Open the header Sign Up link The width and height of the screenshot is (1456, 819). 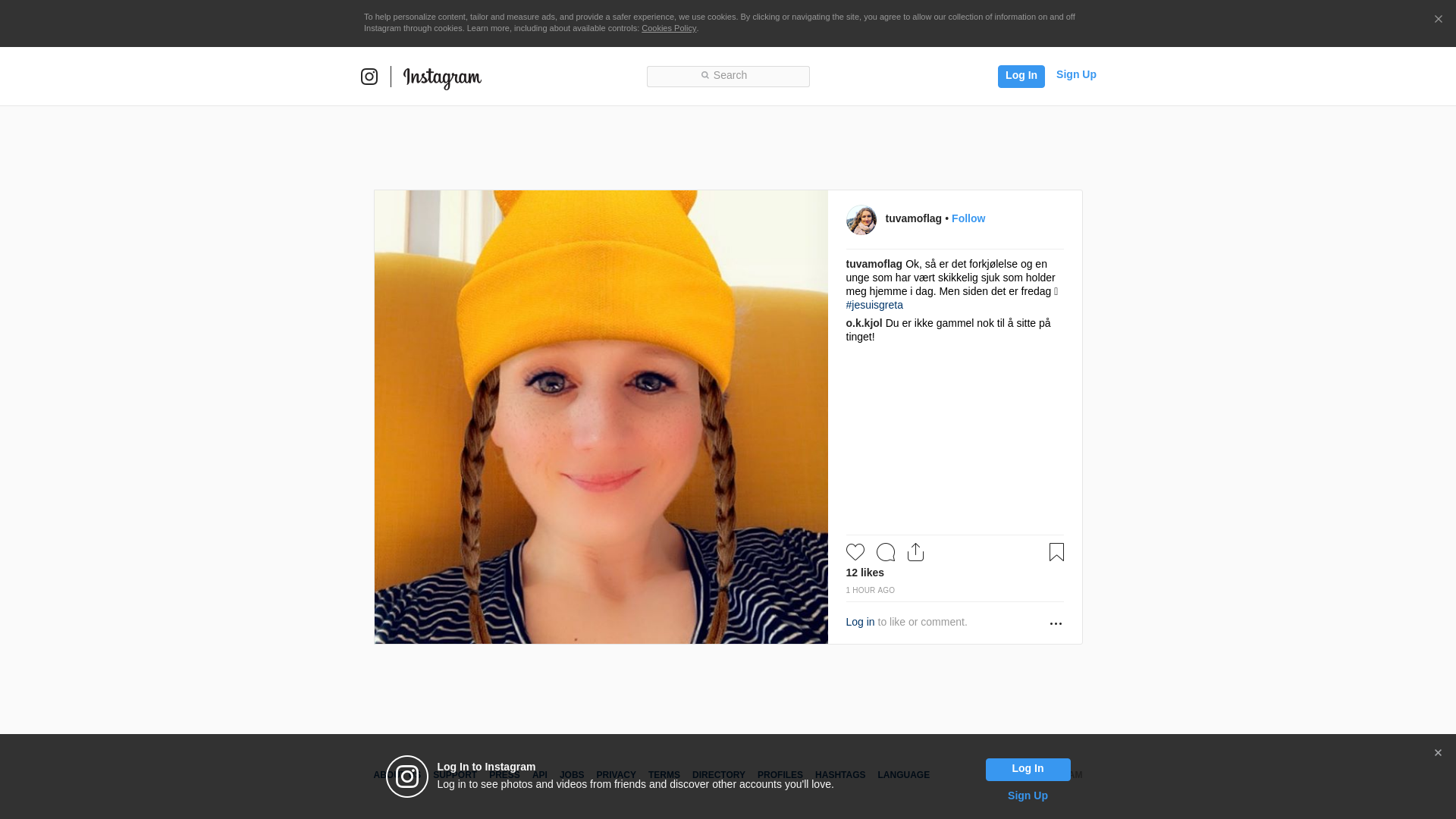1075,74
